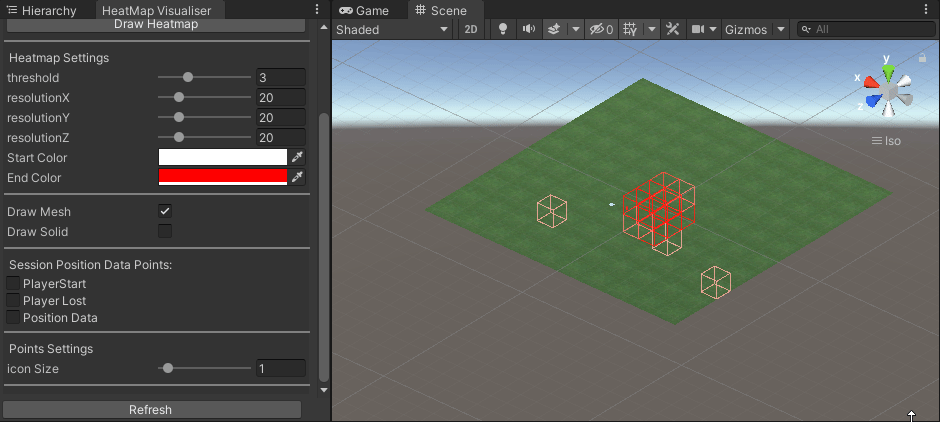This screenshot has width=940, height=422.
Task: Open the Shaded draw mode dropdown
Action: point(392,29)
